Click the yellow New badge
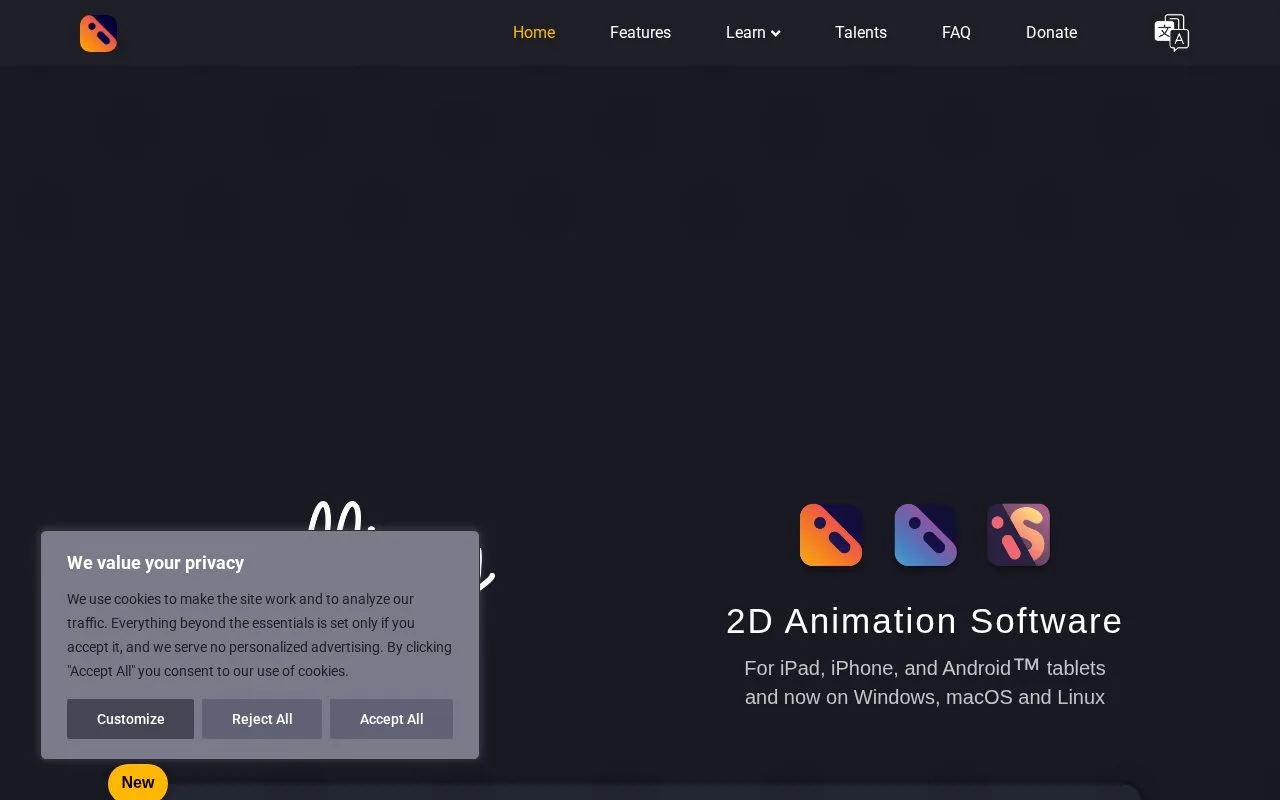1280x800 pixels. 138,782
